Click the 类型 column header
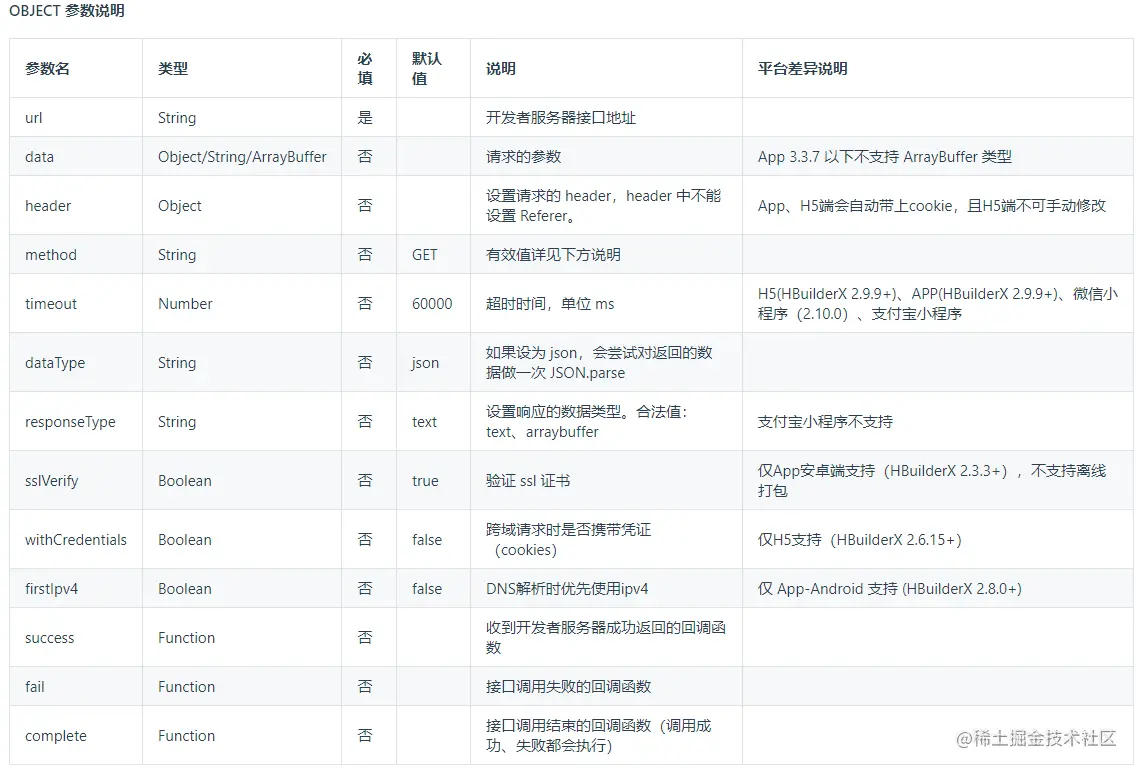The width and height of the screenshot is (1138, 770). point(173,67)
